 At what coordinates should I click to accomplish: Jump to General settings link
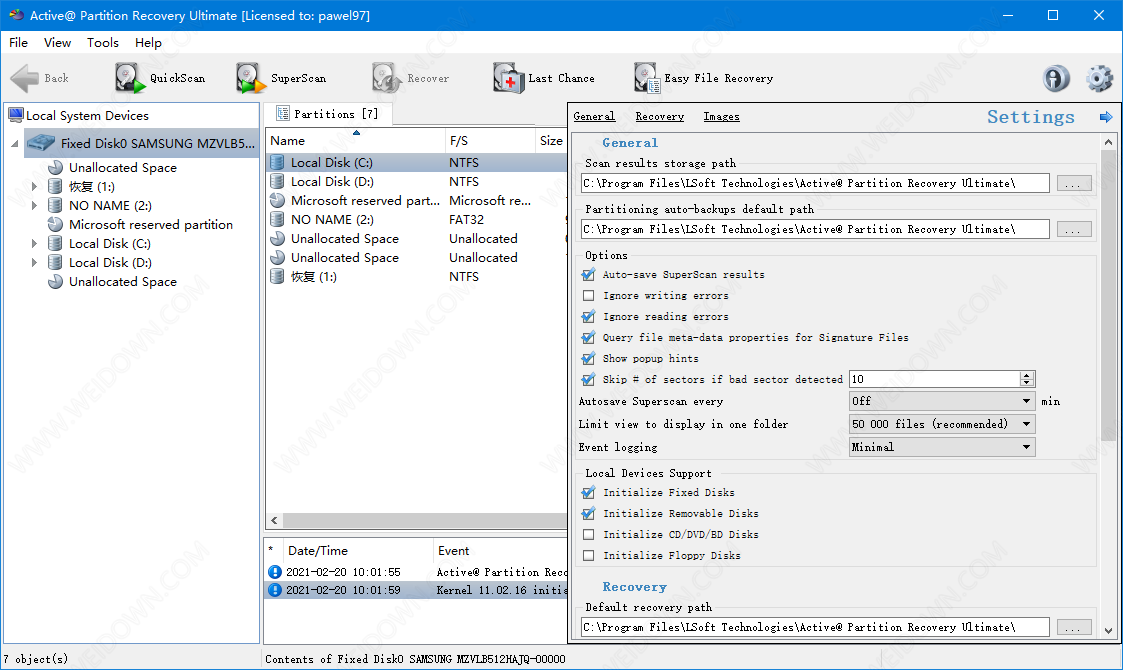[x=594, y=117]
